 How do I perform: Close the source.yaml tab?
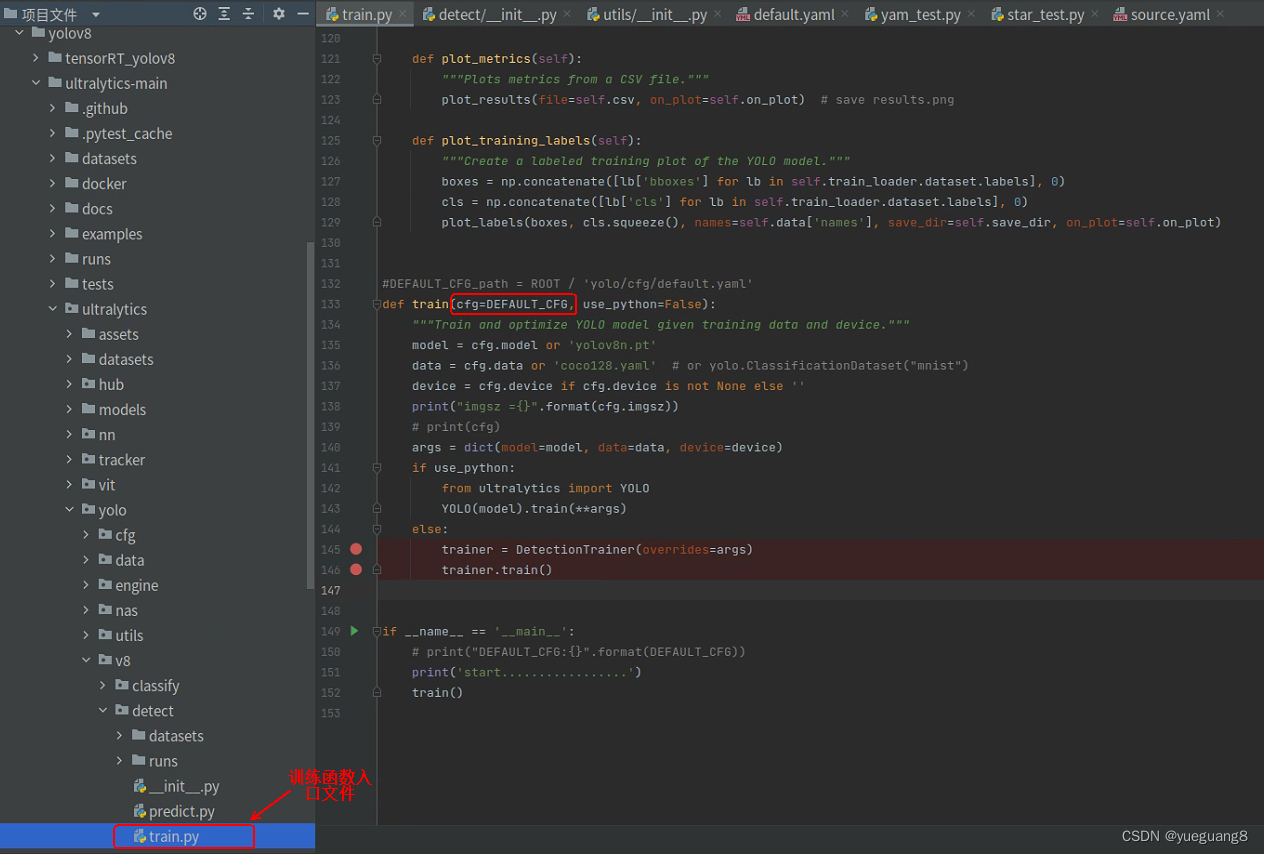click(x=1221, y=15)
